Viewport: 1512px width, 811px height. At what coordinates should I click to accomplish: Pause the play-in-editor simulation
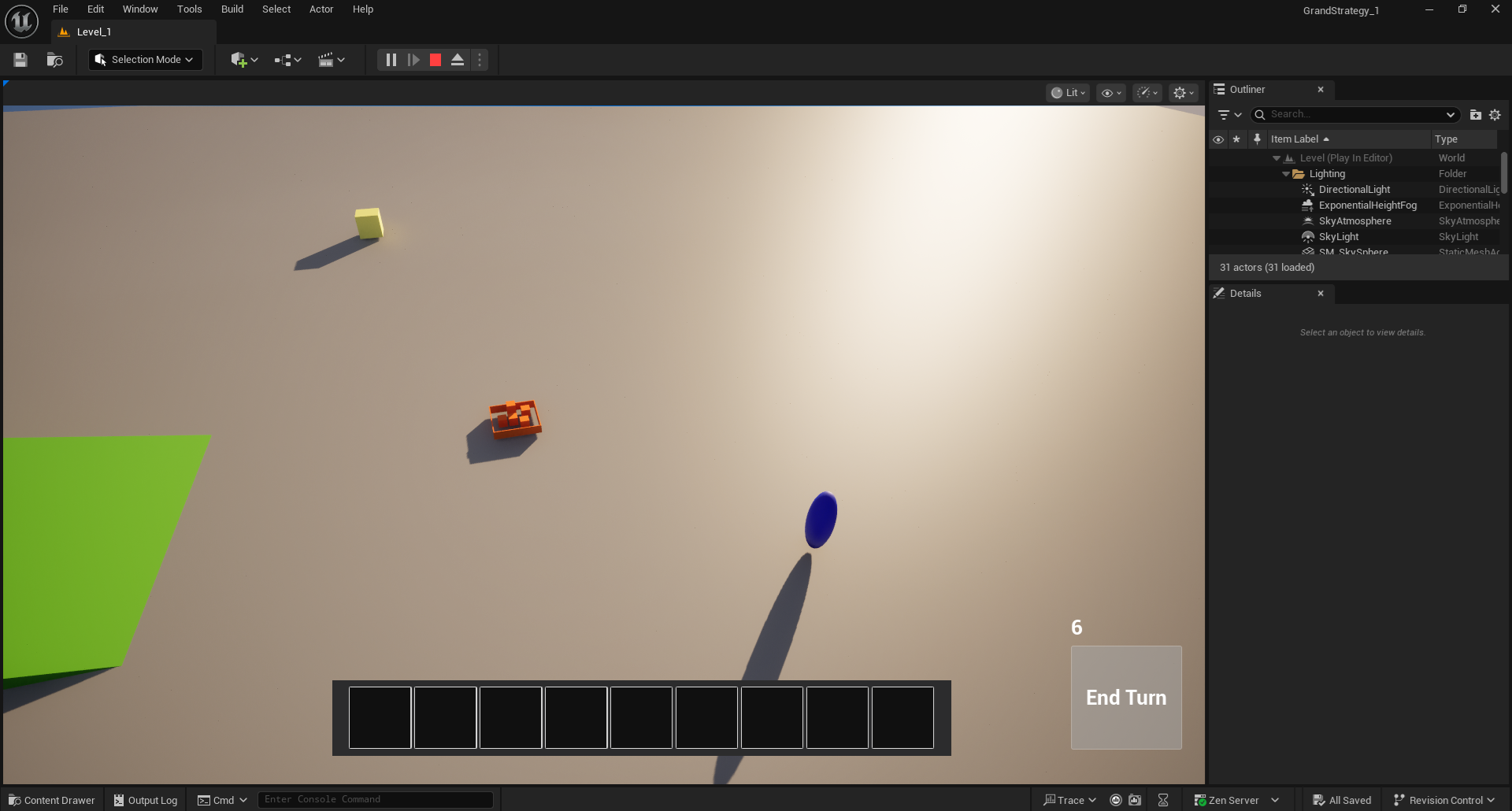tap(391, 60)
